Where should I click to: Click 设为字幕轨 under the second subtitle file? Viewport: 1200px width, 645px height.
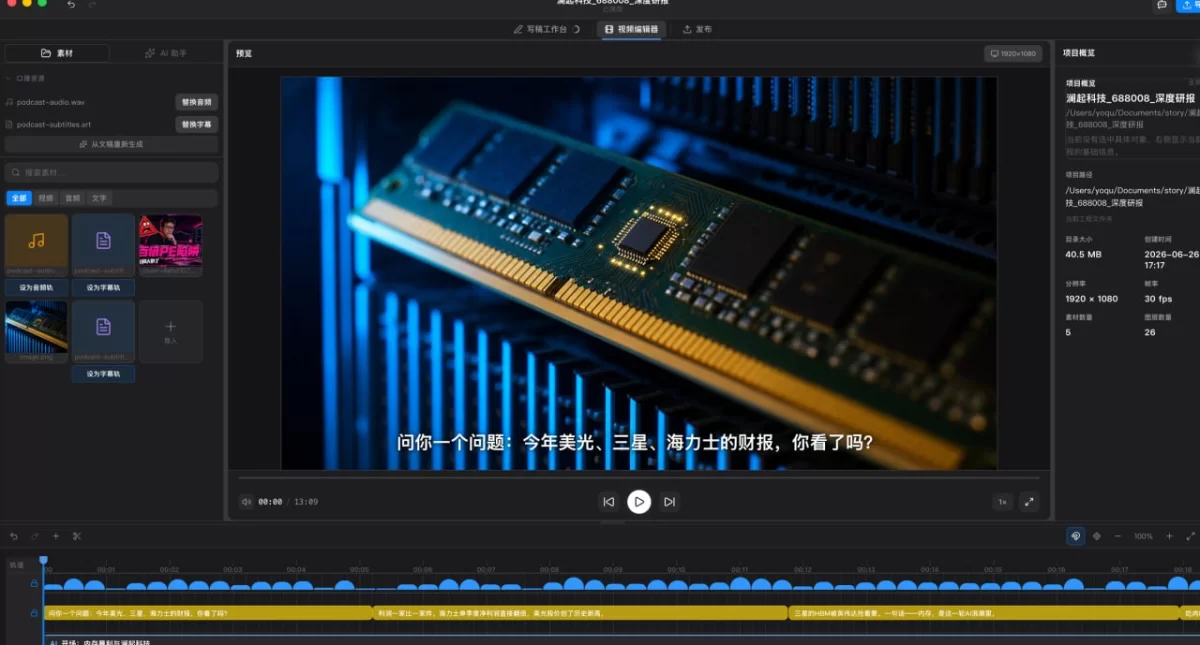(103, 373)
